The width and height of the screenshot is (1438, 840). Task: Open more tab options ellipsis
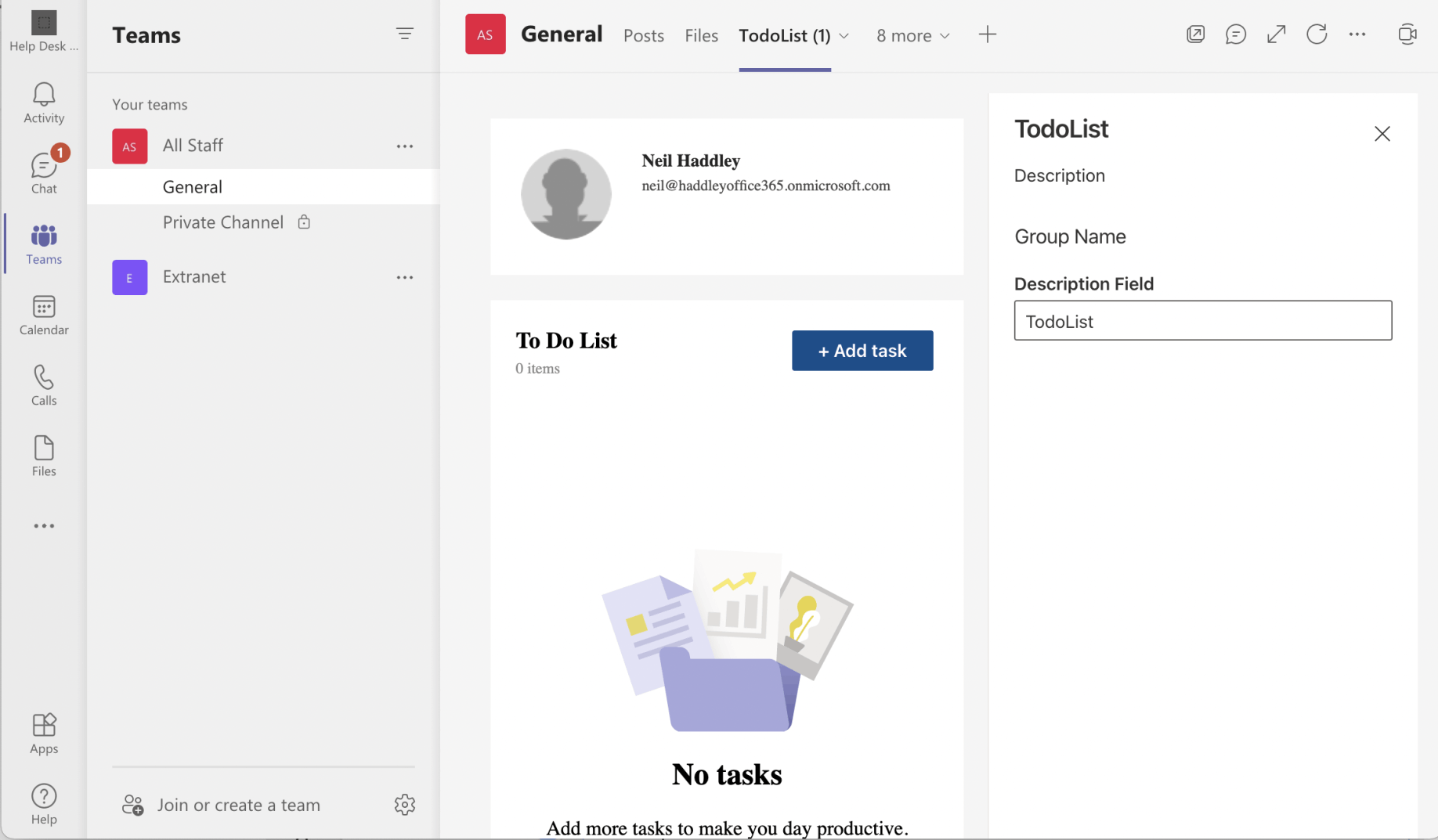pos(1357,34)
